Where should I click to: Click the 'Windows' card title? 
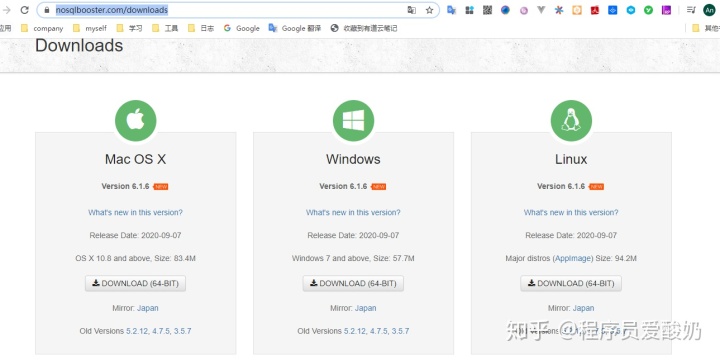(353, 159)
